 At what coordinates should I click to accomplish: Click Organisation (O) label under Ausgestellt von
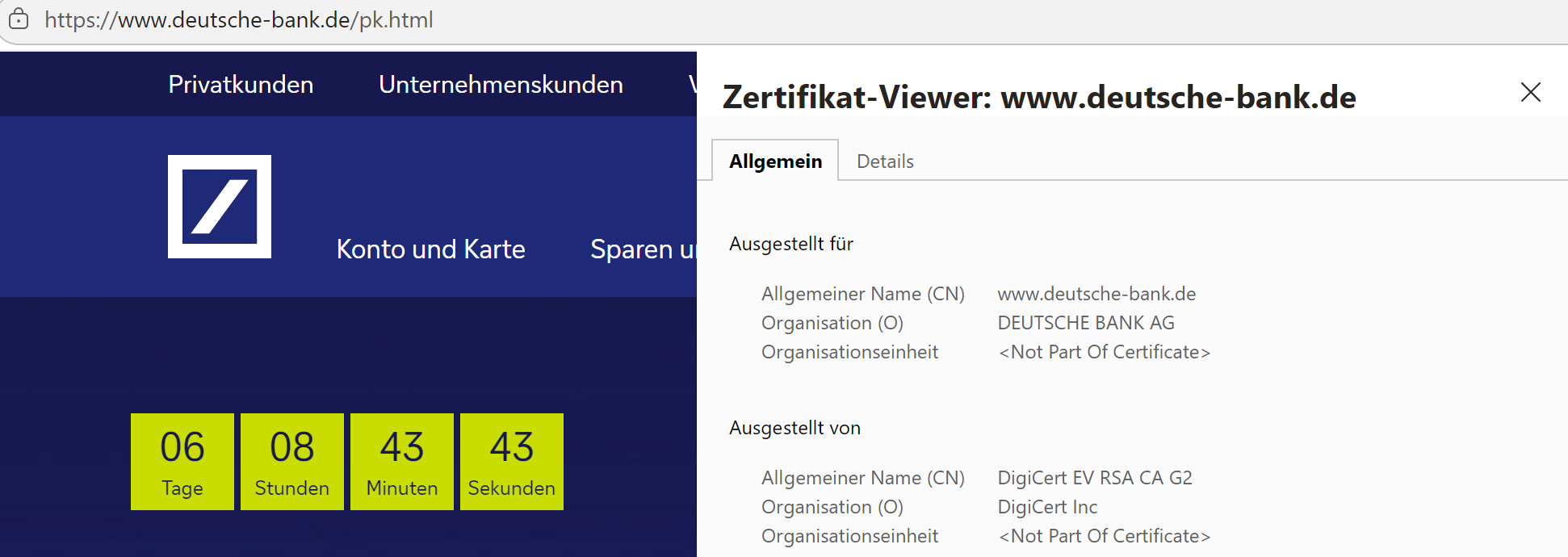point(832,507)
